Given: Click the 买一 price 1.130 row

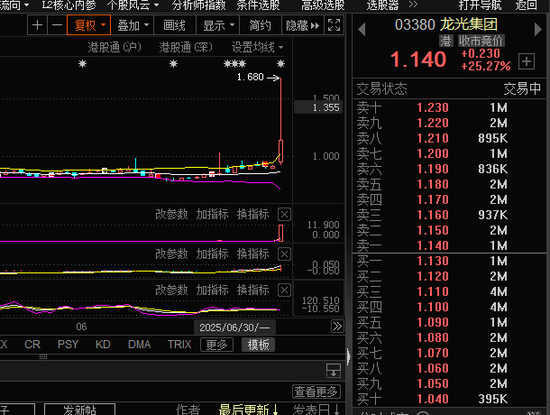Looking at the screenshot, I should pos(449,261).
